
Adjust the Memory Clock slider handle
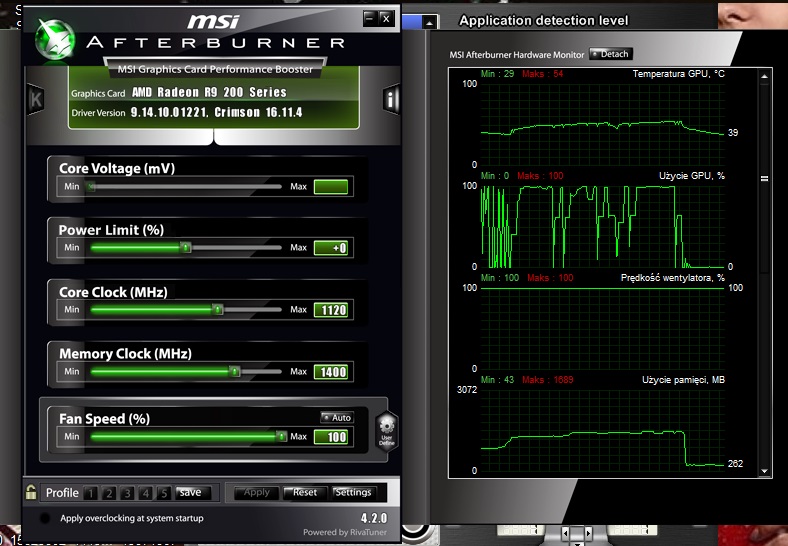(x=234, y=372)
